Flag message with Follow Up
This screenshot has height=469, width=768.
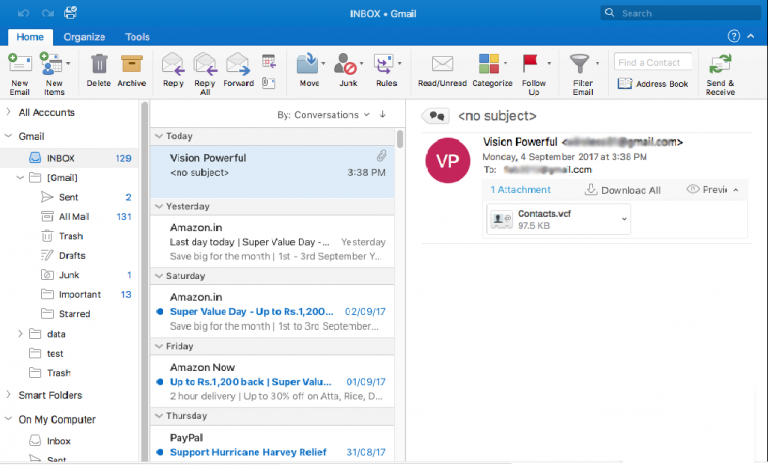[x=533, y=73]
